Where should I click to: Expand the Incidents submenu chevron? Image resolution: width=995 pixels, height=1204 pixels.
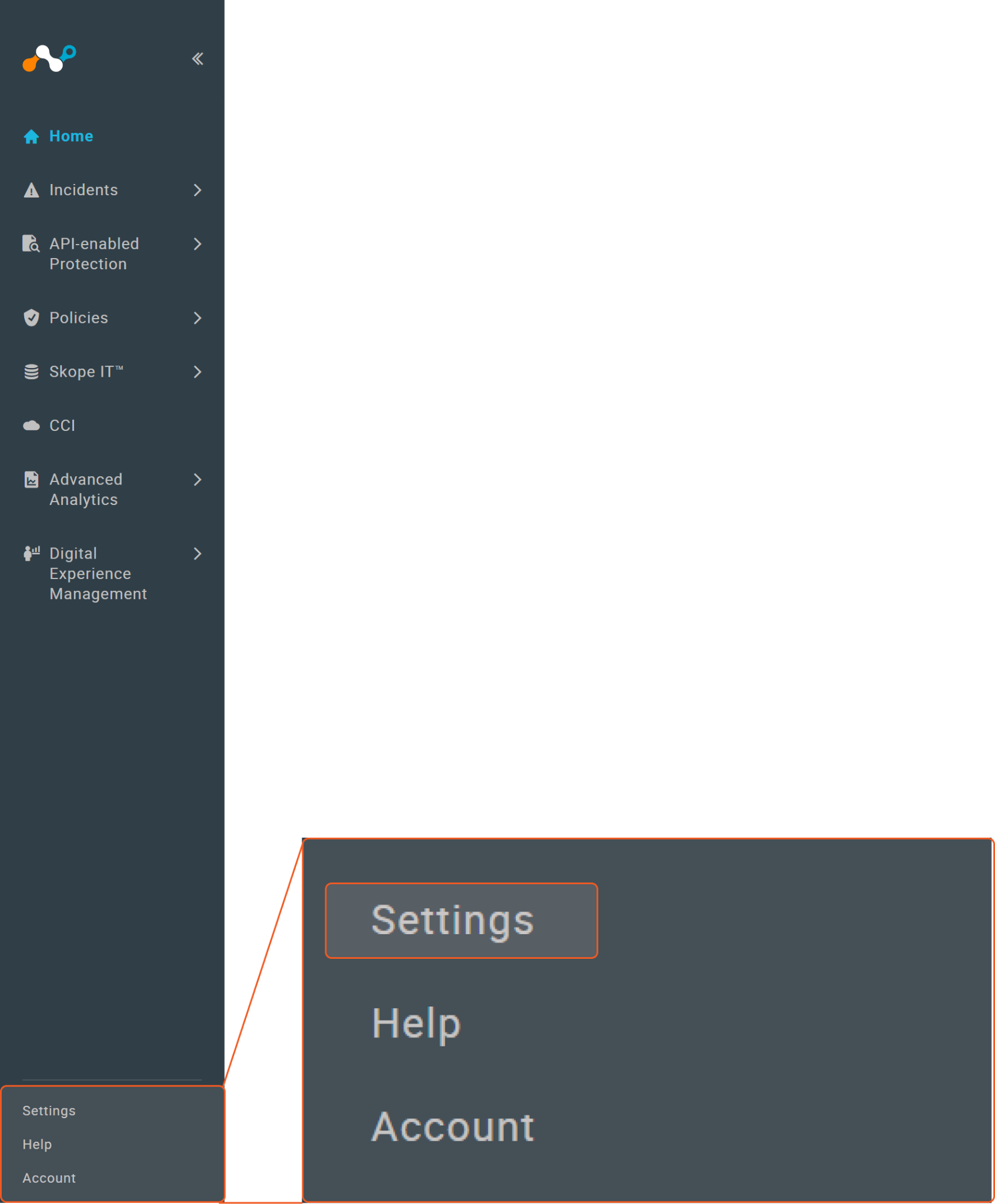click(198, 190)
